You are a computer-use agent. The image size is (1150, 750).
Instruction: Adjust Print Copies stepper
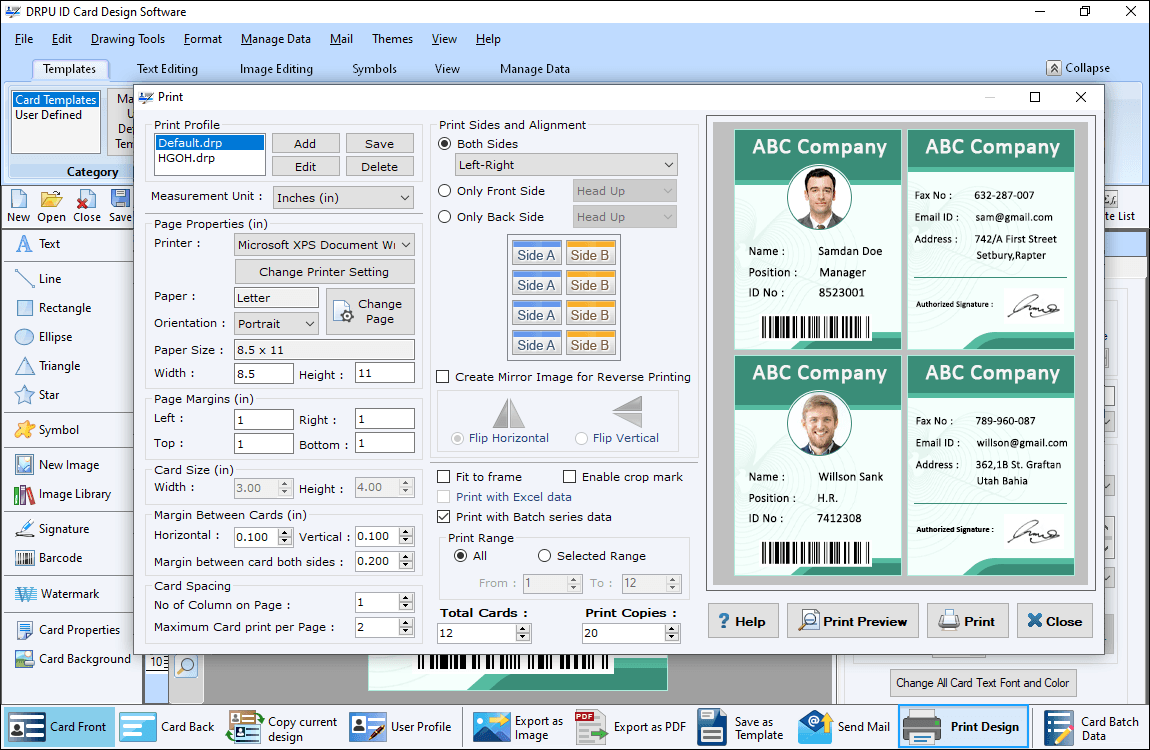coord(672,633)
